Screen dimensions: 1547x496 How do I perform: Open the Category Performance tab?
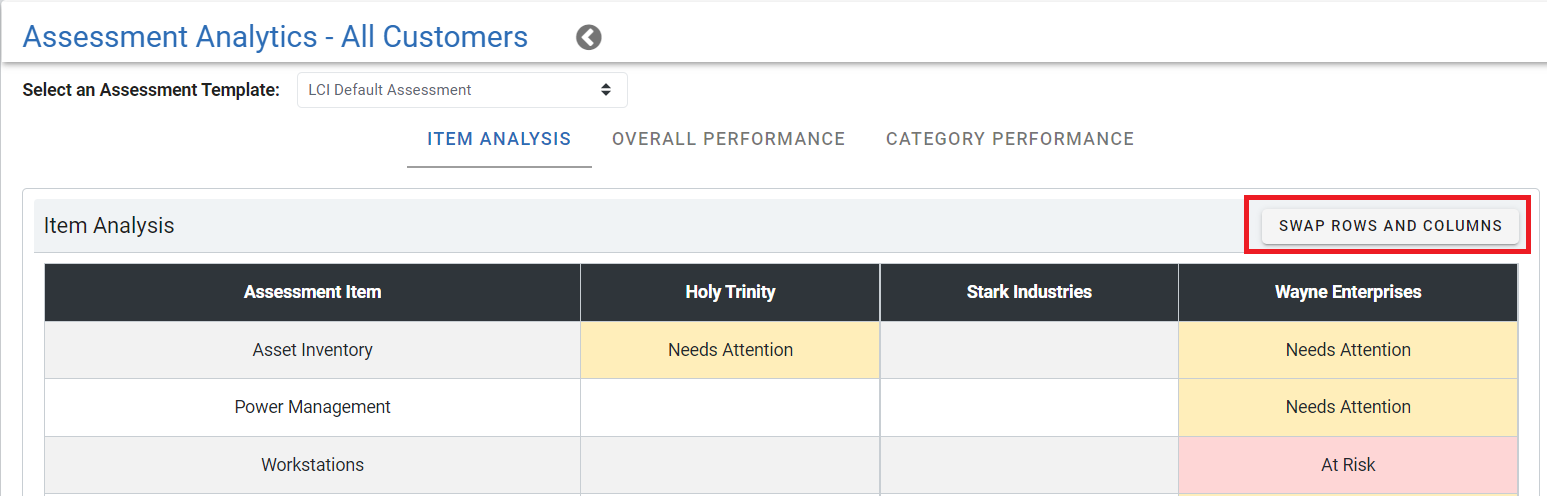pos(1010,139)
